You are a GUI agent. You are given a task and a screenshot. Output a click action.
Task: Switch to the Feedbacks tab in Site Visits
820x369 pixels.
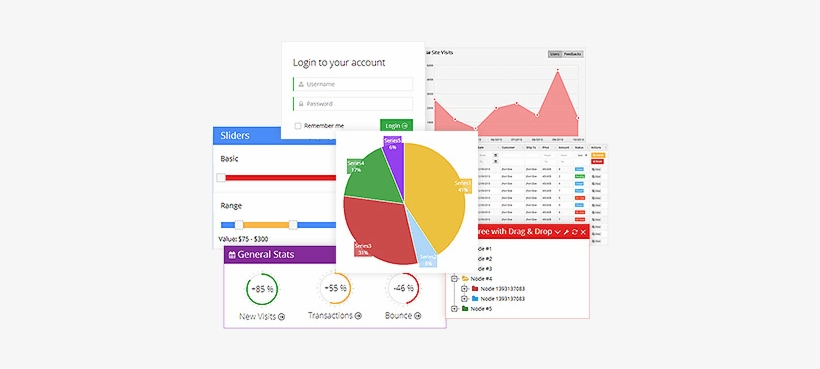tap(573, 54)
